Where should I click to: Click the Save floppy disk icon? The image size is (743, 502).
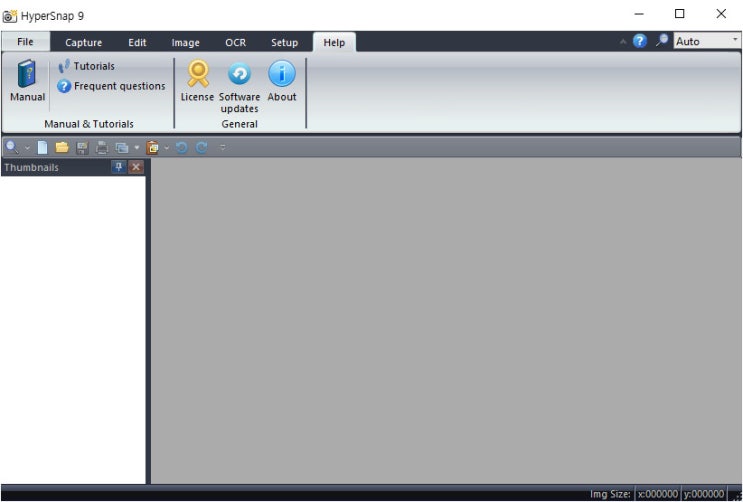tap(82, 148)
